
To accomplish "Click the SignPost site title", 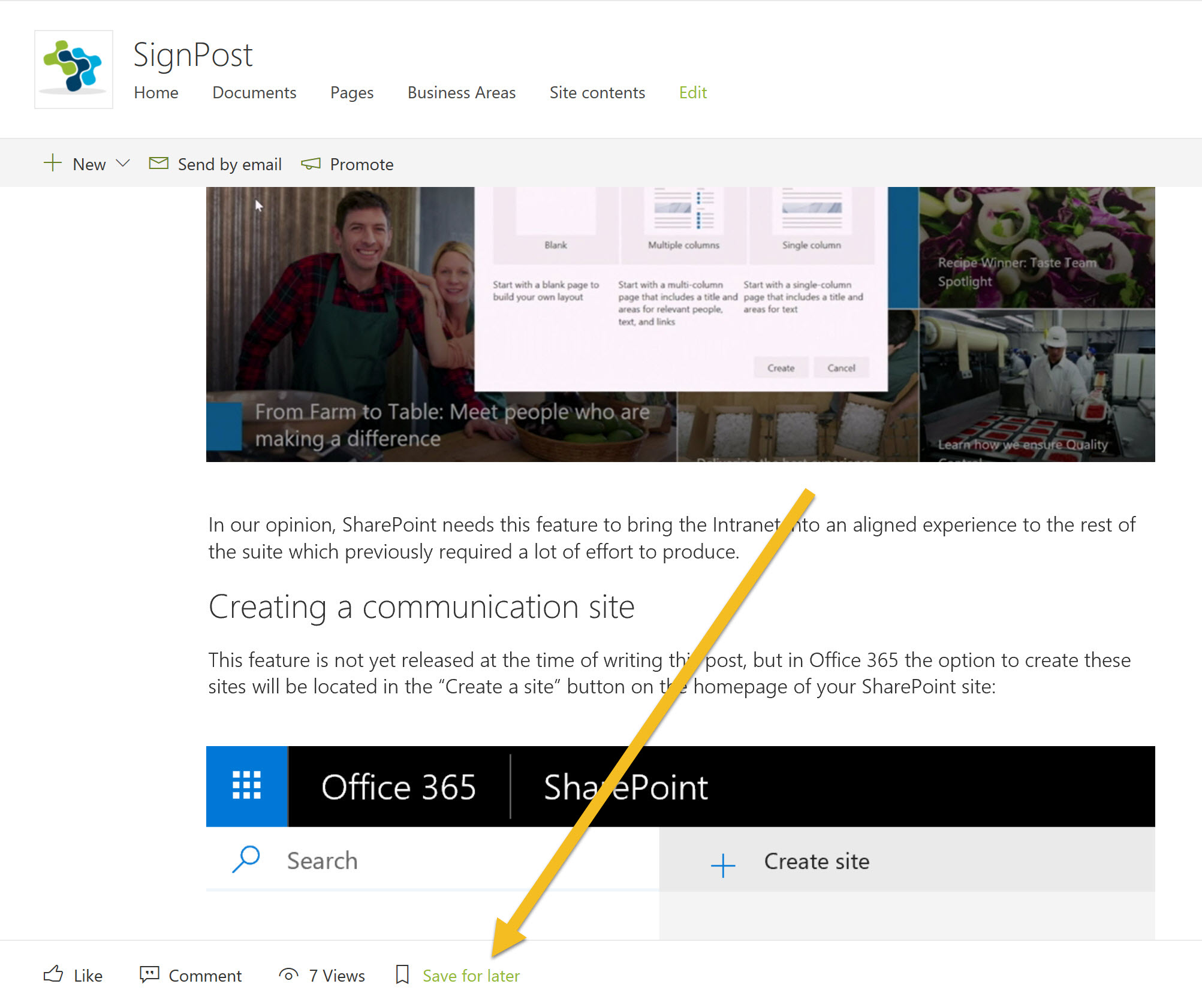I will (x=192, y=55).
